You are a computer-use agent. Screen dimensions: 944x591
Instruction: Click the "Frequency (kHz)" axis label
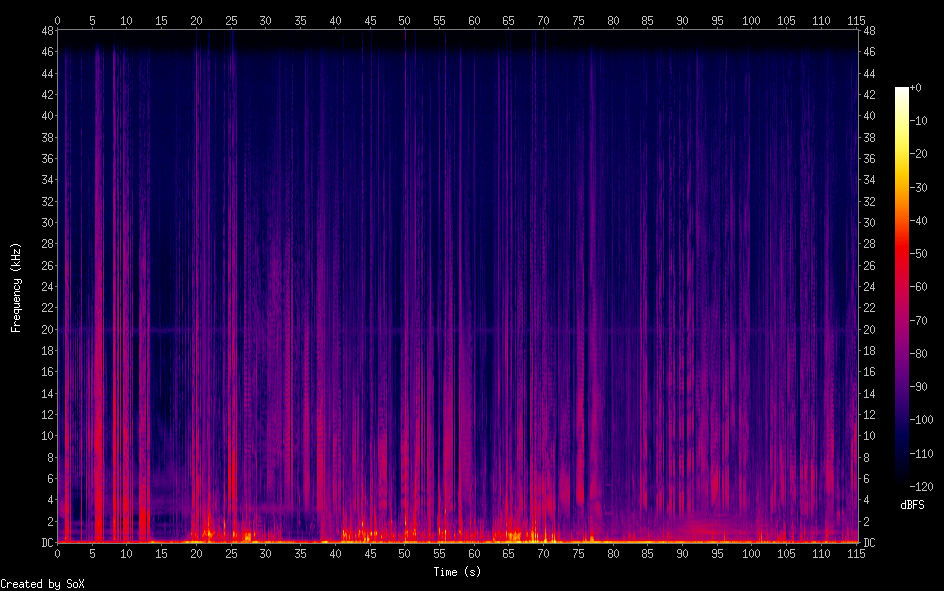[x=16, y=287]
